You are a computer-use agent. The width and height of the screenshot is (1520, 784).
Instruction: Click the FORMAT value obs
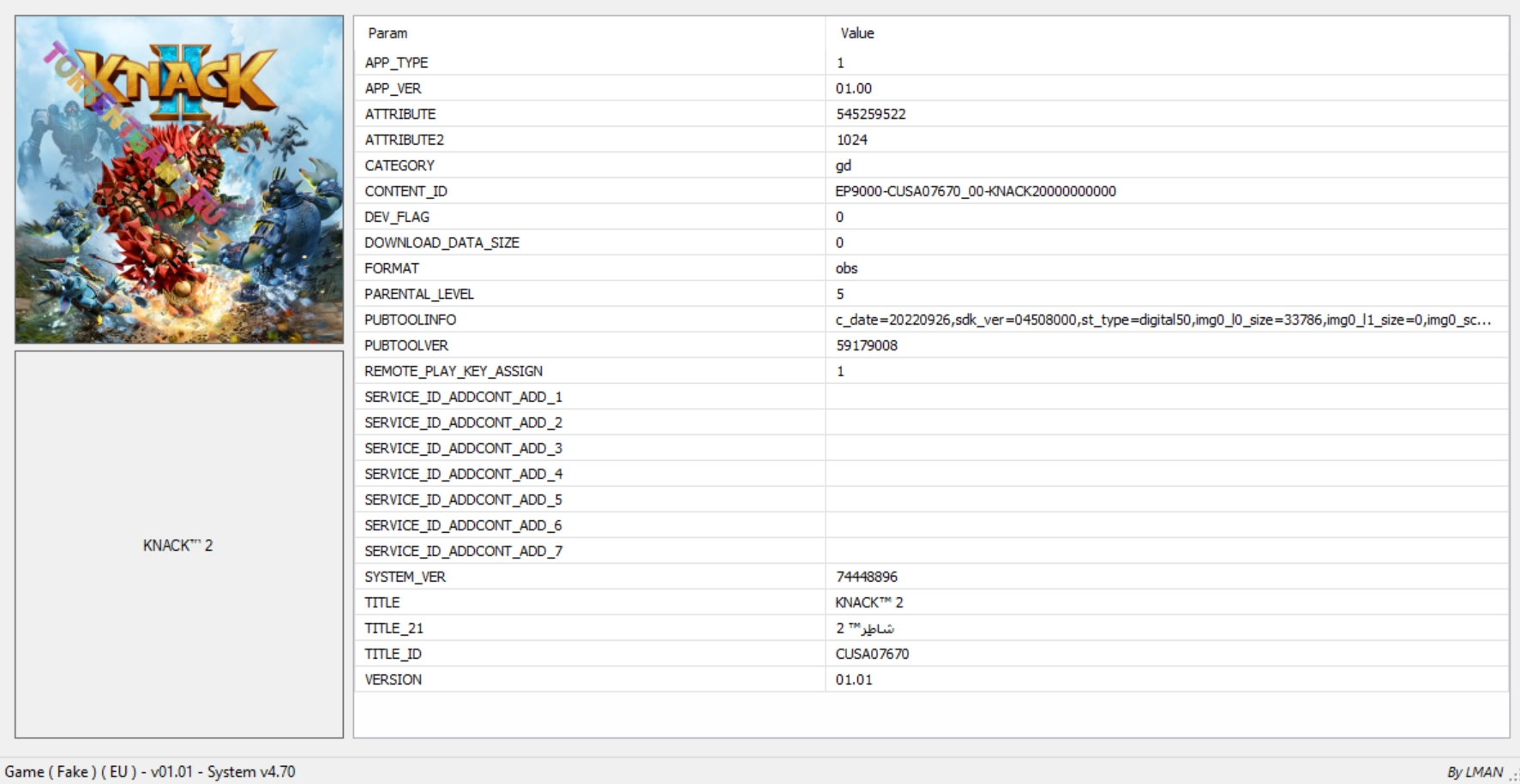point(846,268)
